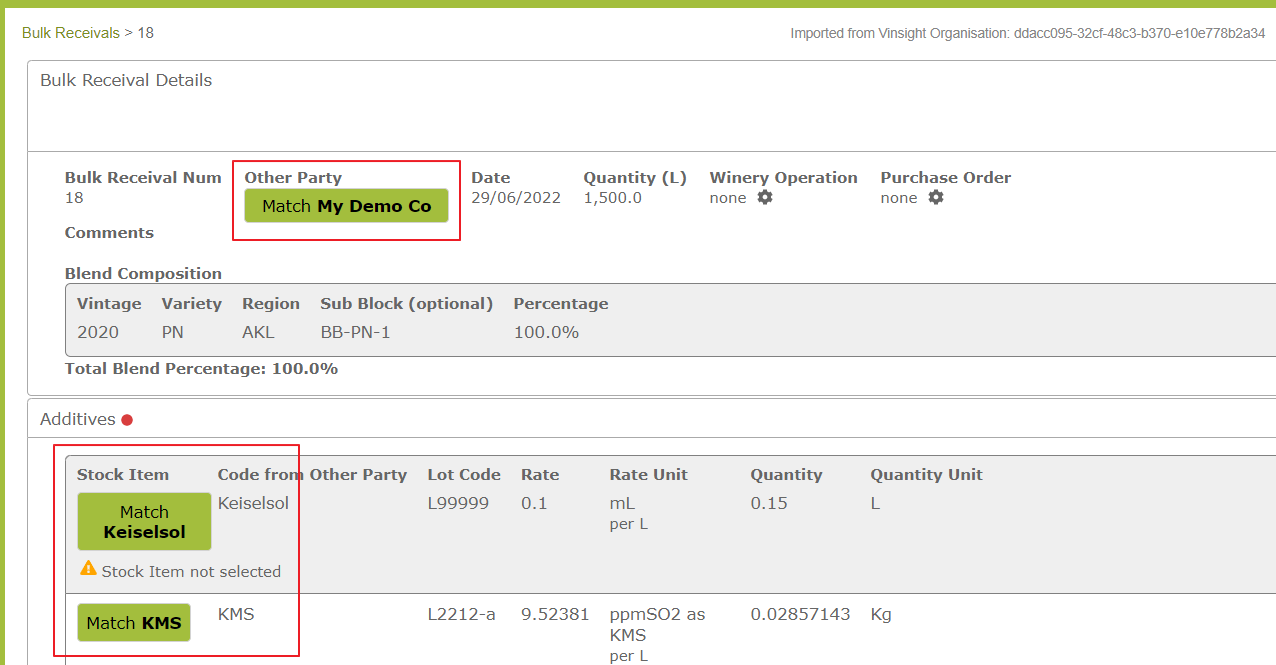Viewport: 1276px width, 665px height.
Task: Select breadcrumb item '18'
Action: click(x=146, y=32)
